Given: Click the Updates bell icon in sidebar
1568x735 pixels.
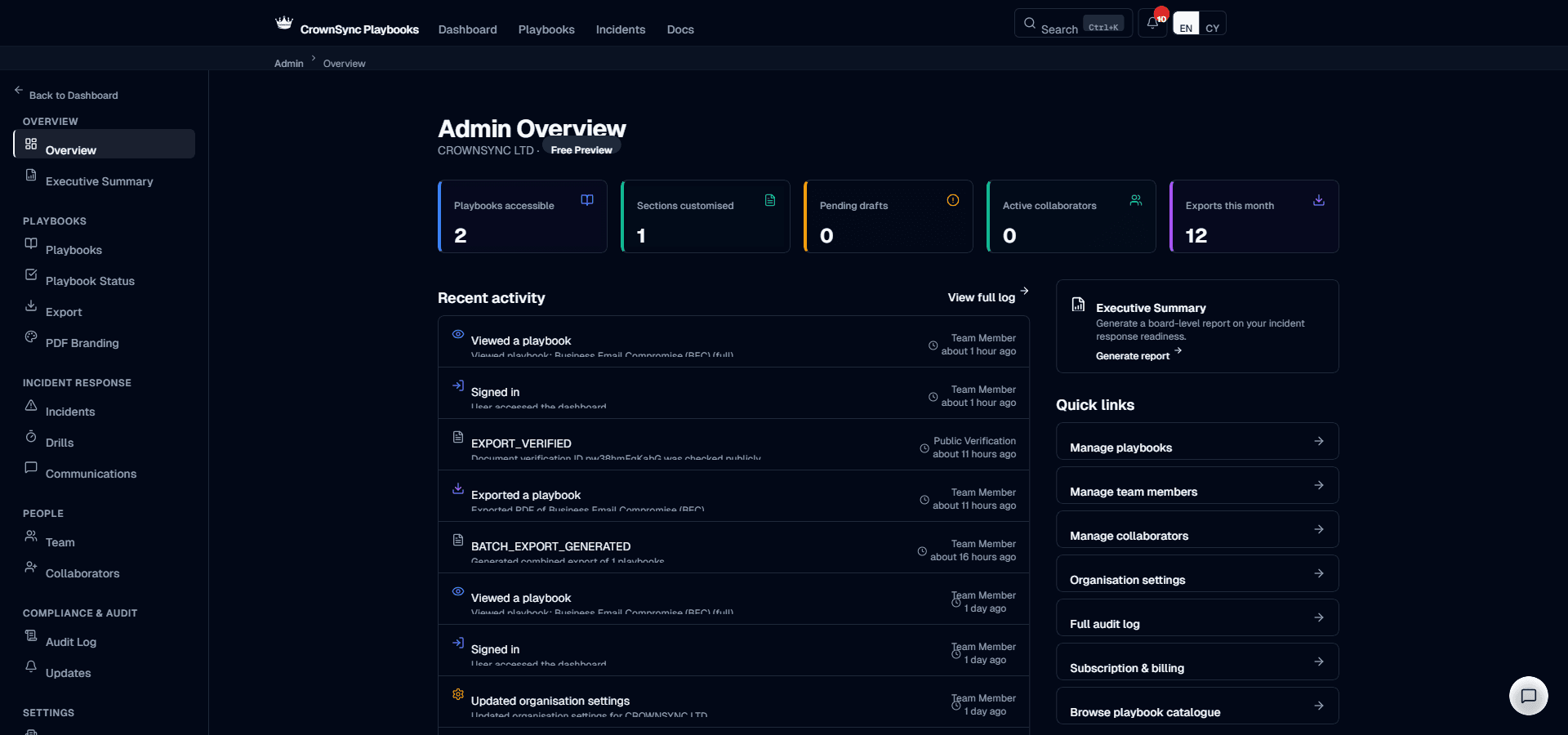Looking at the screenshot, I should 31,666.
